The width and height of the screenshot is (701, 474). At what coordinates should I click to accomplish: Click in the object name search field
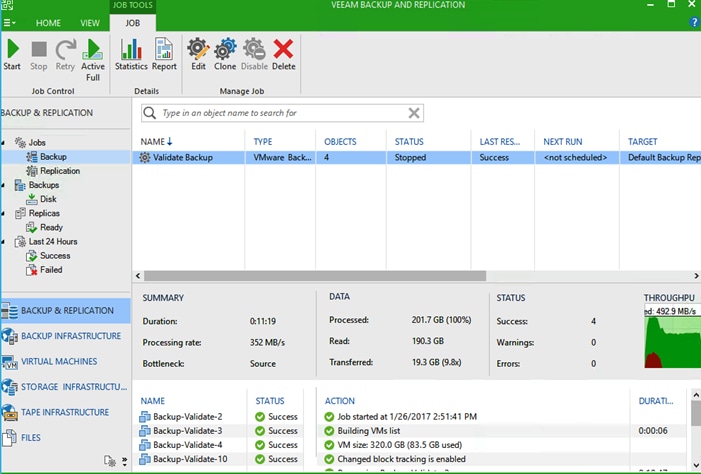283,113
